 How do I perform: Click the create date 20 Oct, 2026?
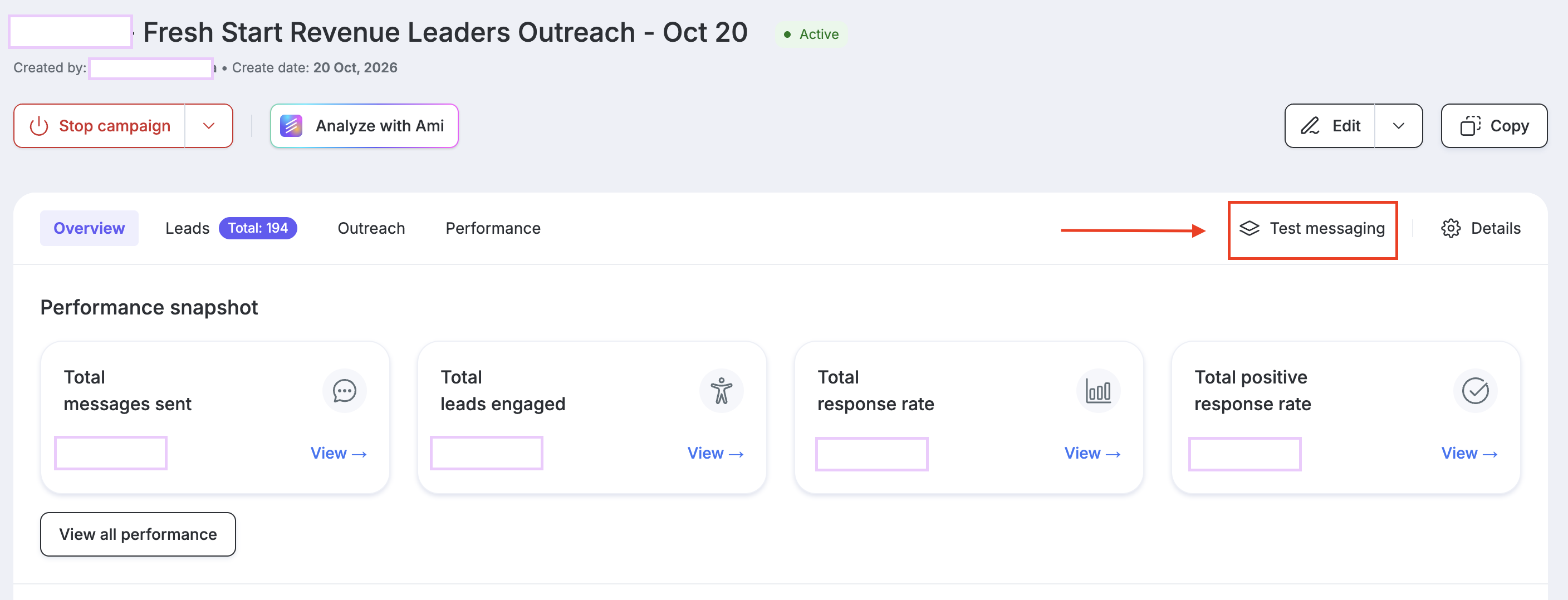click(355, 67)
